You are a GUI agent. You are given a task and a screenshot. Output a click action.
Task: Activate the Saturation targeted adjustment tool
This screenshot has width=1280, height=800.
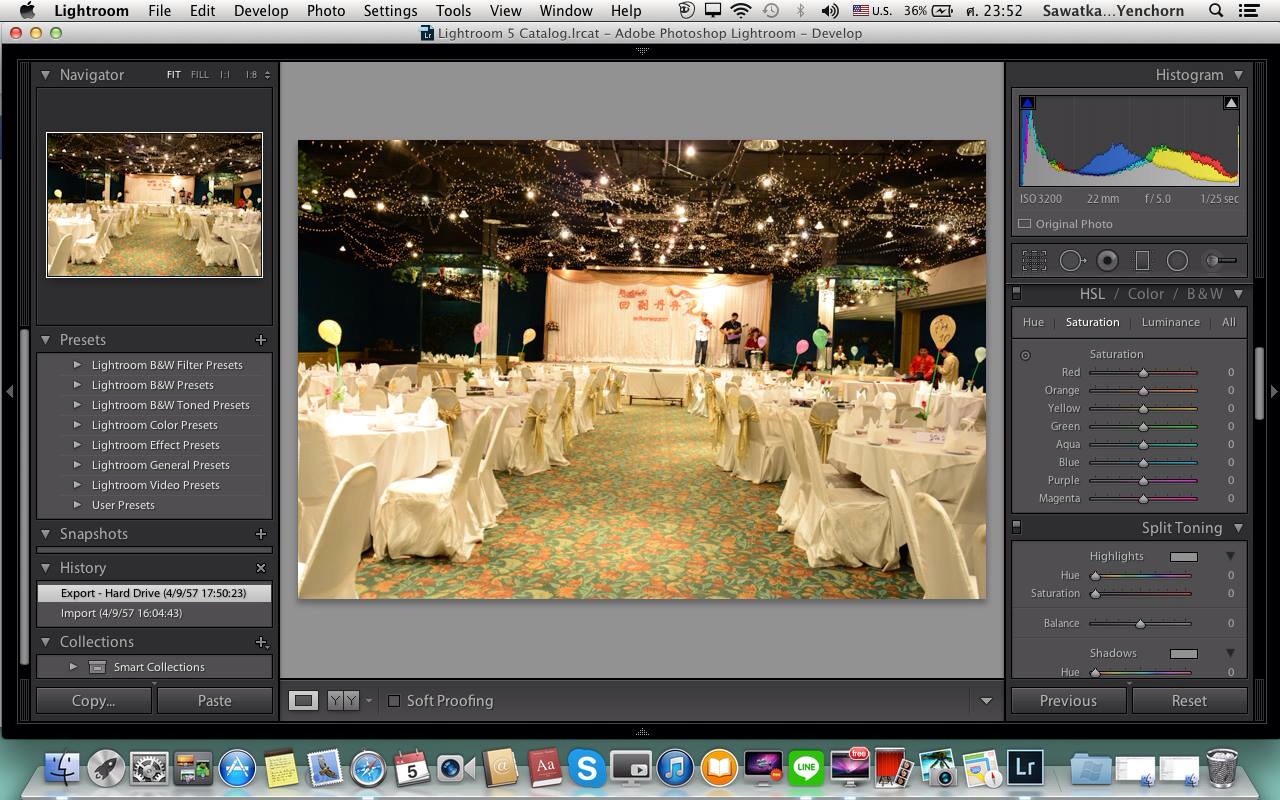click(x=1025, y=355)
